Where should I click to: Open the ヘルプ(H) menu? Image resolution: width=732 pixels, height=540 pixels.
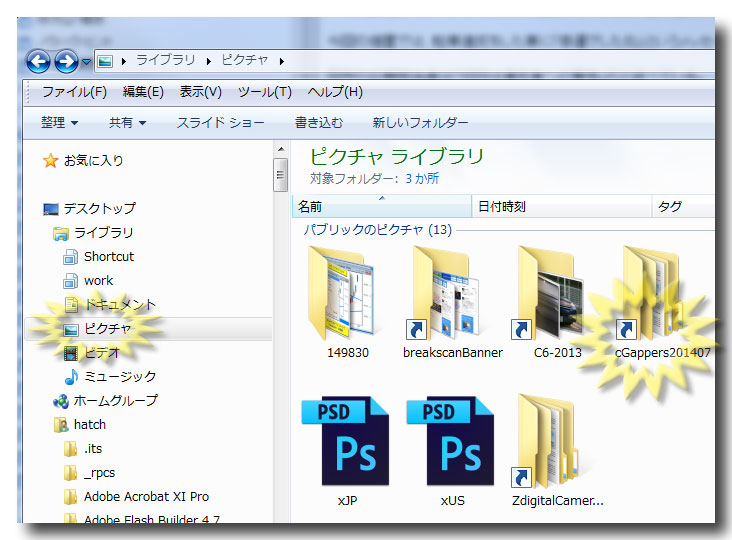(x=335, y=92)
